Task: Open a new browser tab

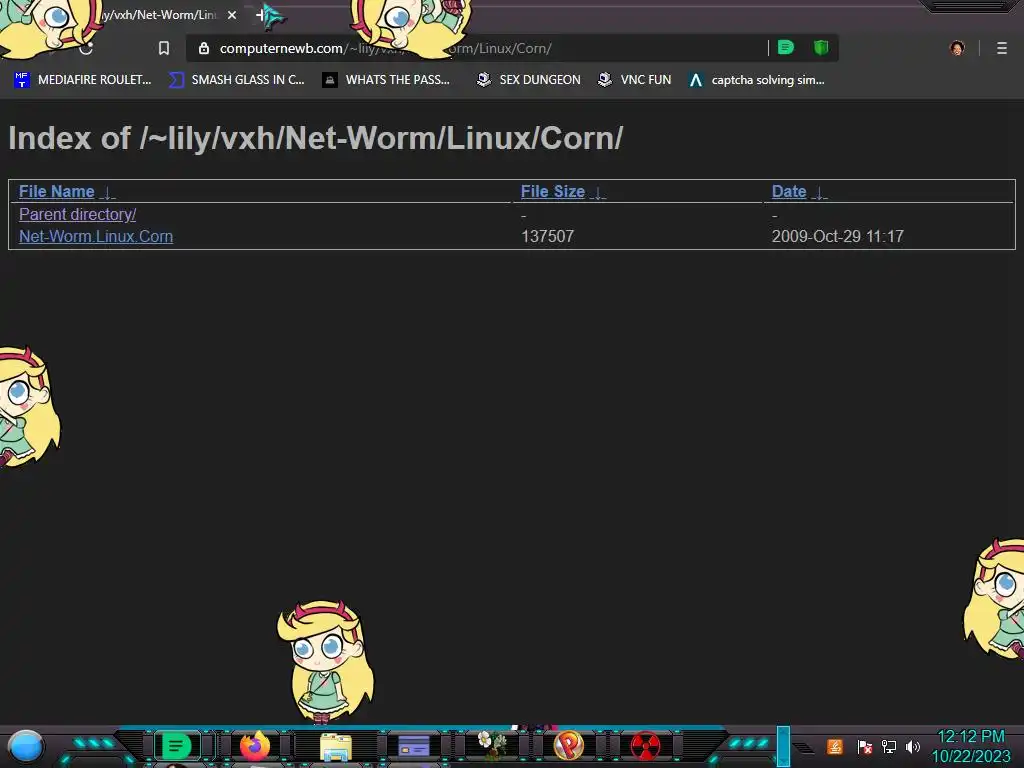Action: point(261,15)
